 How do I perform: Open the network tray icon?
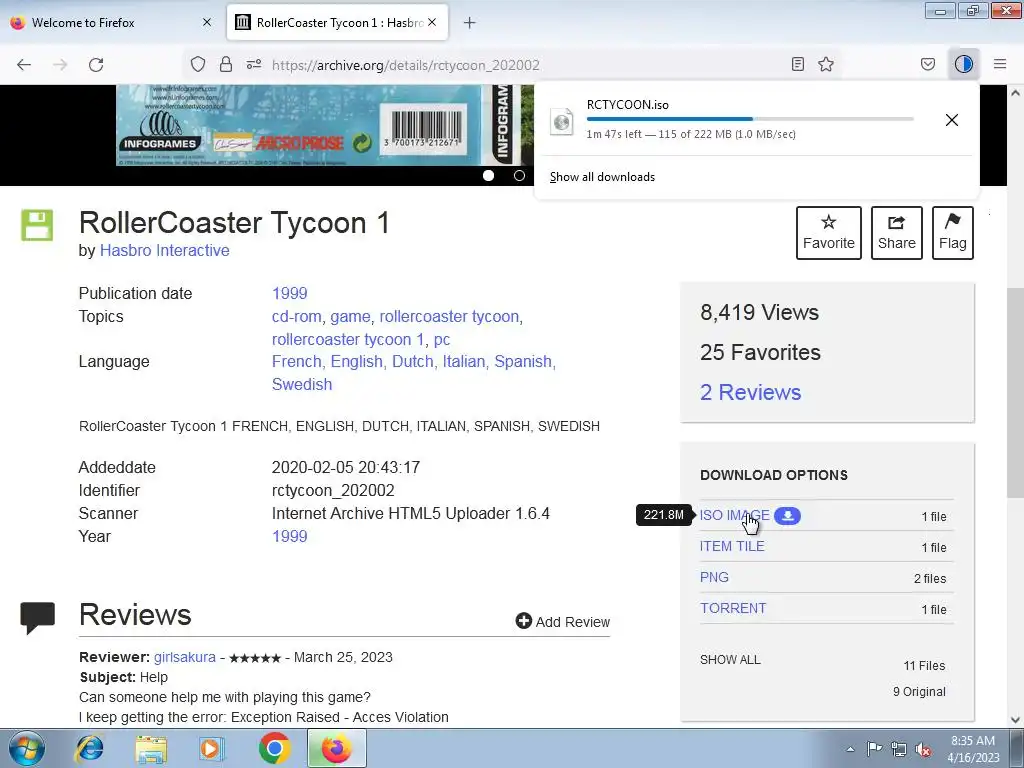point(899,749)
